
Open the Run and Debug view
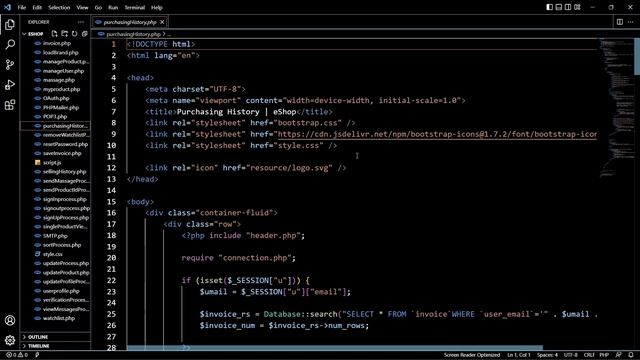pos(10,84)
